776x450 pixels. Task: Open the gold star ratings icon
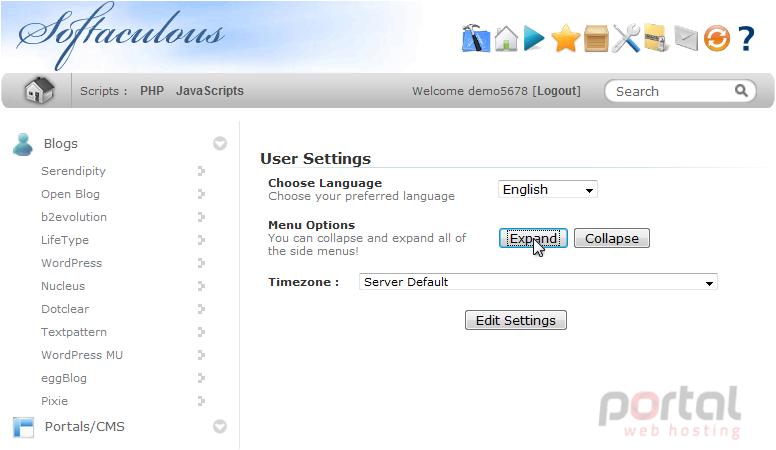(x=565, y=39)
